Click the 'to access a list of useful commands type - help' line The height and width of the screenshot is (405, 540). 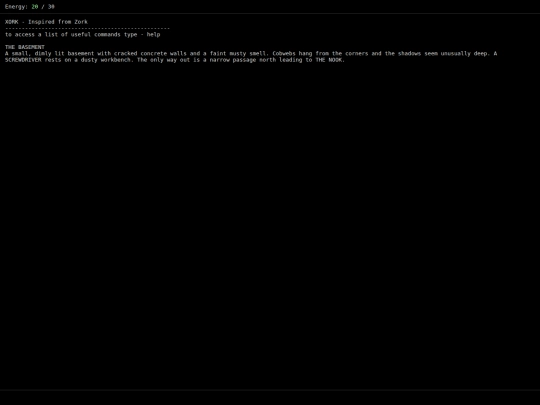point(83,34)
